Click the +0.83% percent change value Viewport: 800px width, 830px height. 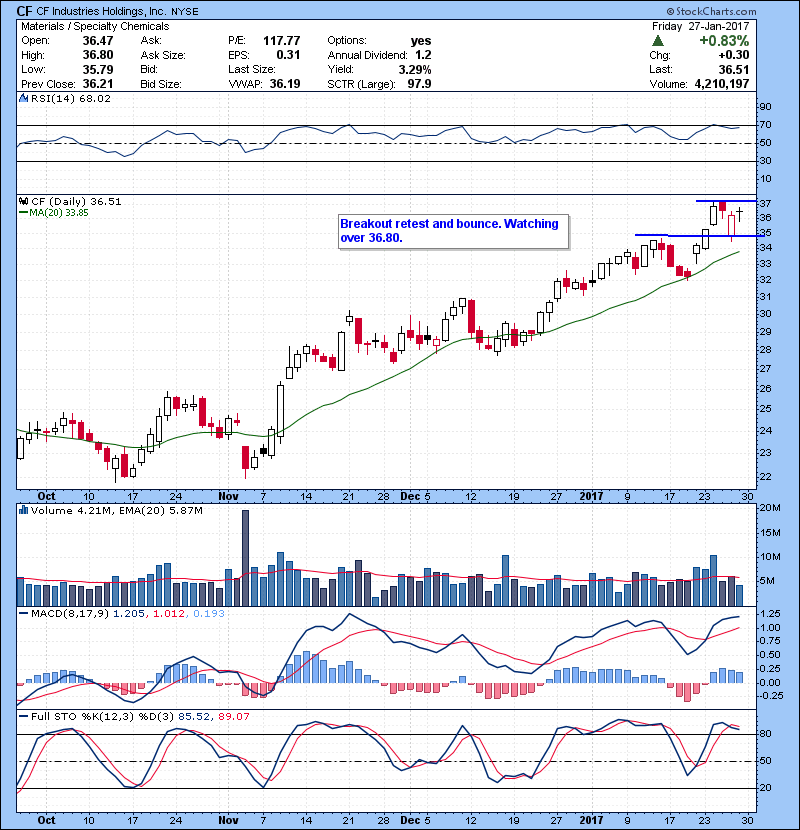(x=724, y=41)
